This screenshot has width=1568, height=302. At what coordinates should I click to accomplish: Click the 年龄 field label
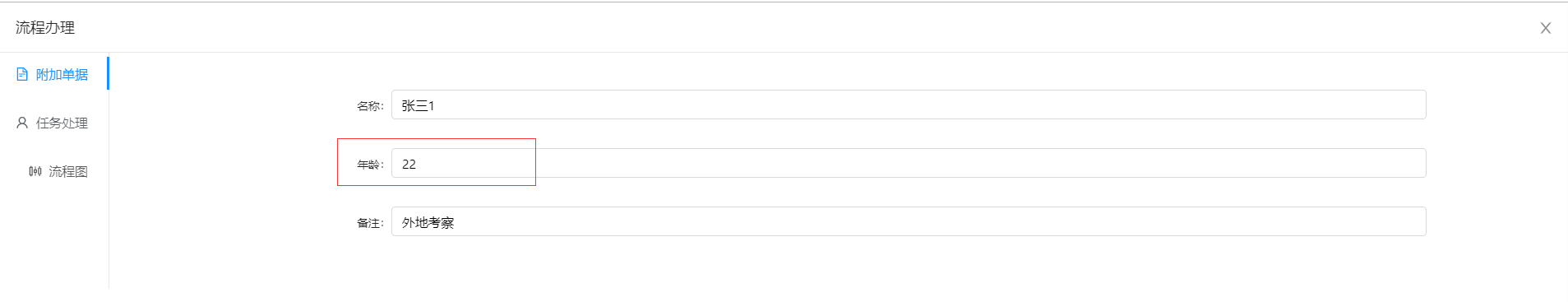pos(370,165)
